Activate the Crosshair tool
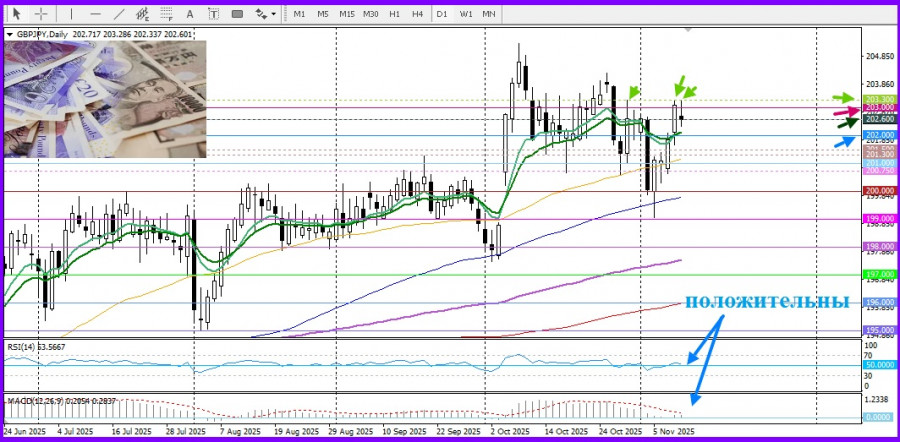 41,13
